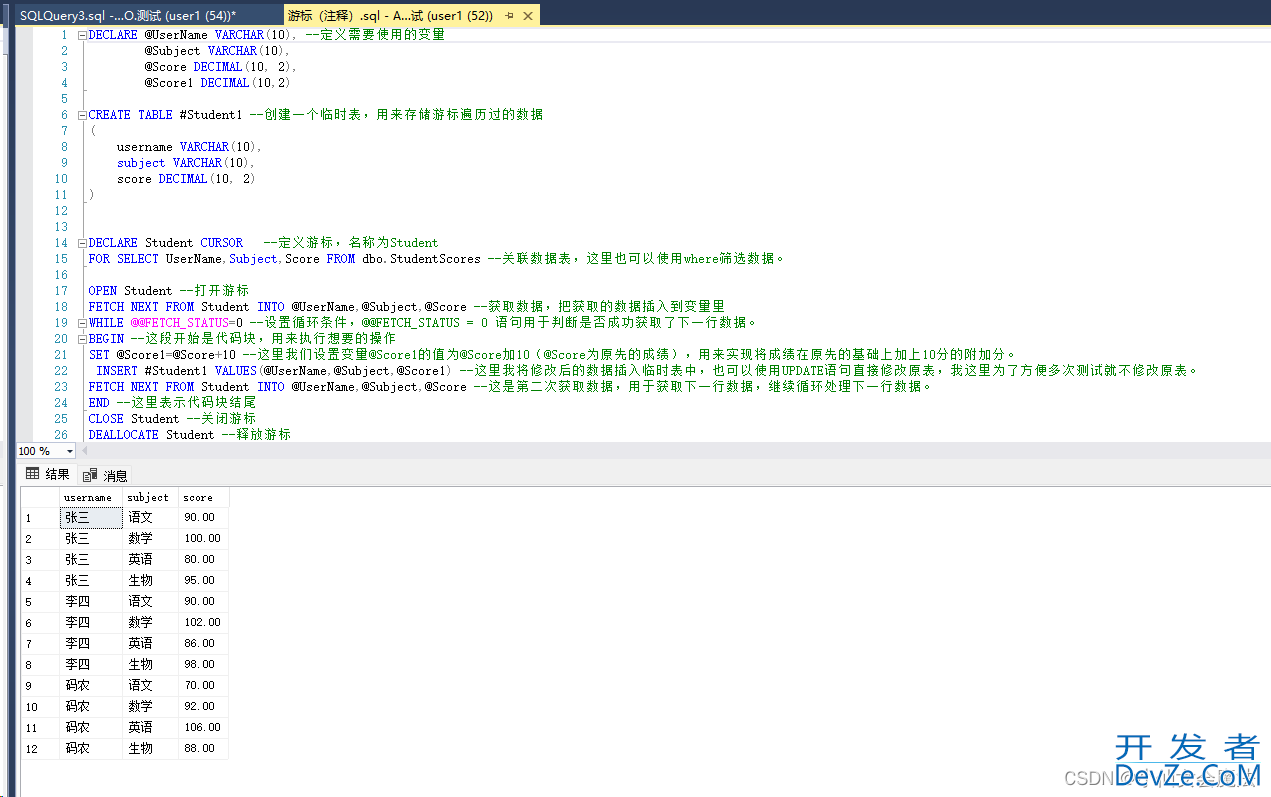Click the OPEN Student statement on line 17
The image size is (1271, 797).
130,291
